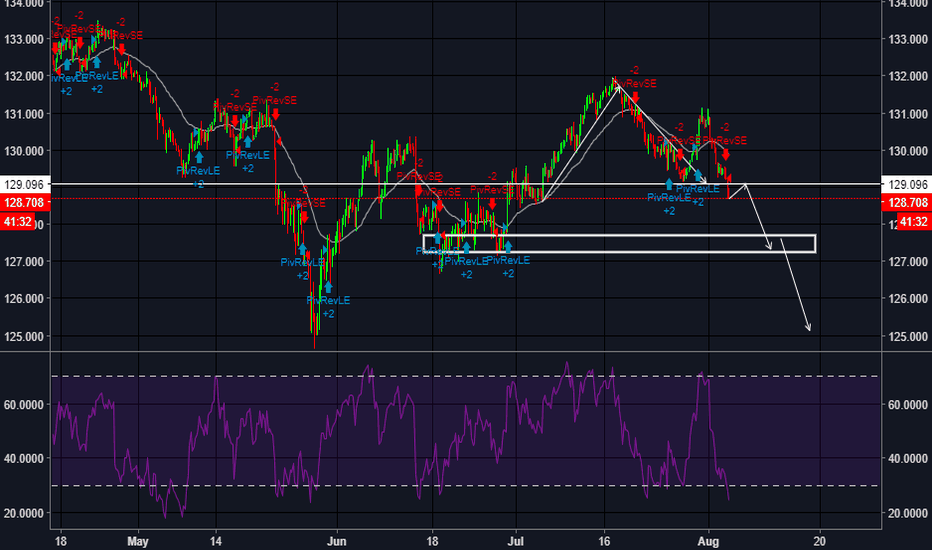
Task: Click RSI 20.0000 label on the right scale
Action: (908, 513)
